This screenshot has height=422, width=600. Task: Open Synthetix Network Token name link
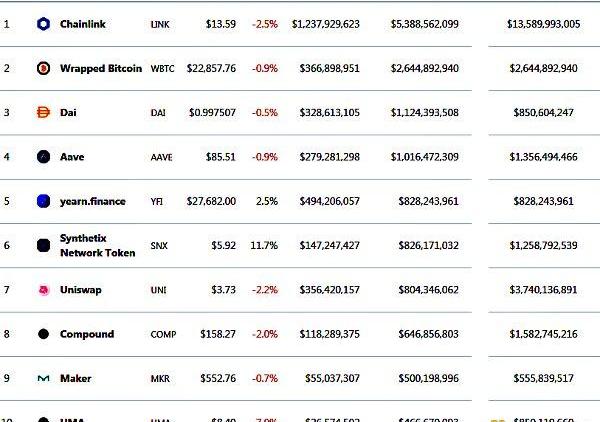click(x=97, y=246)
